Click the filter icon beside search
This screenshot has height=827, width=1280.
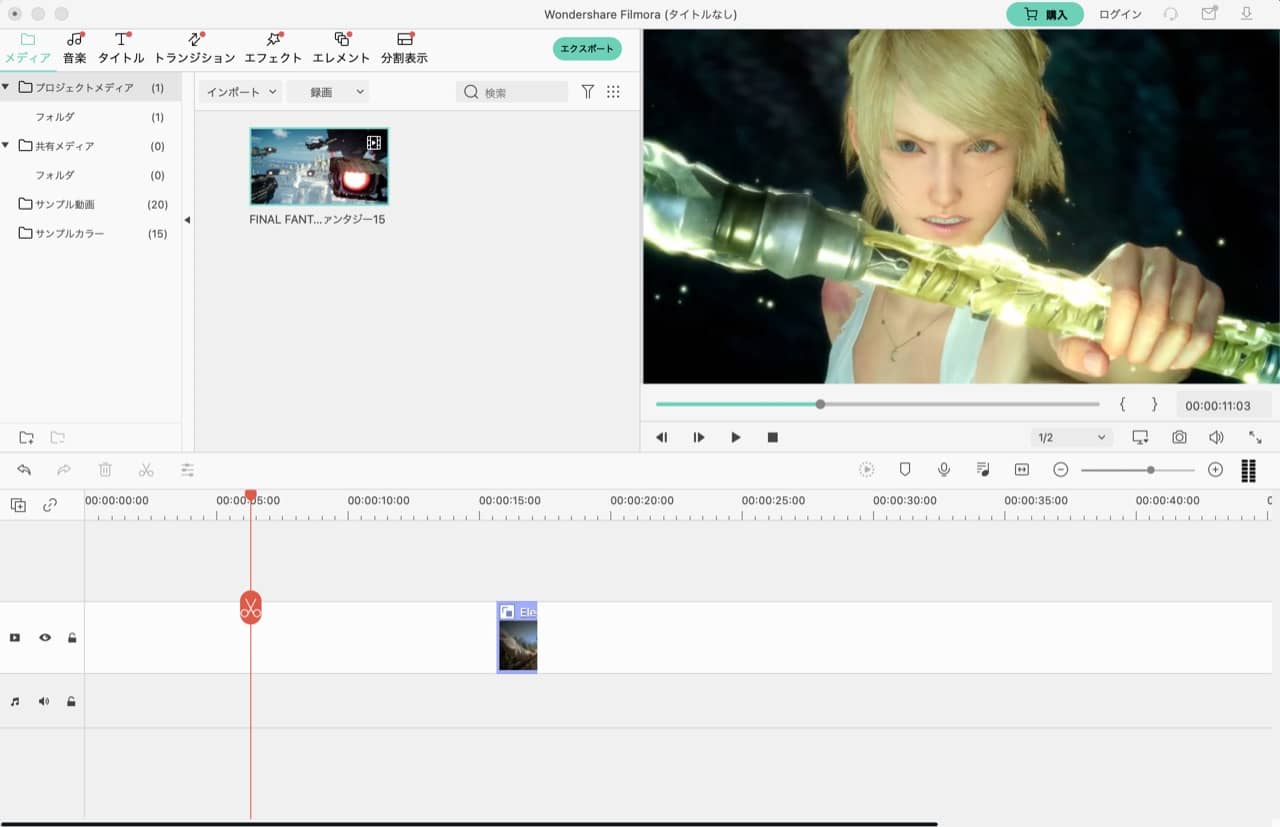coord(588,92)
